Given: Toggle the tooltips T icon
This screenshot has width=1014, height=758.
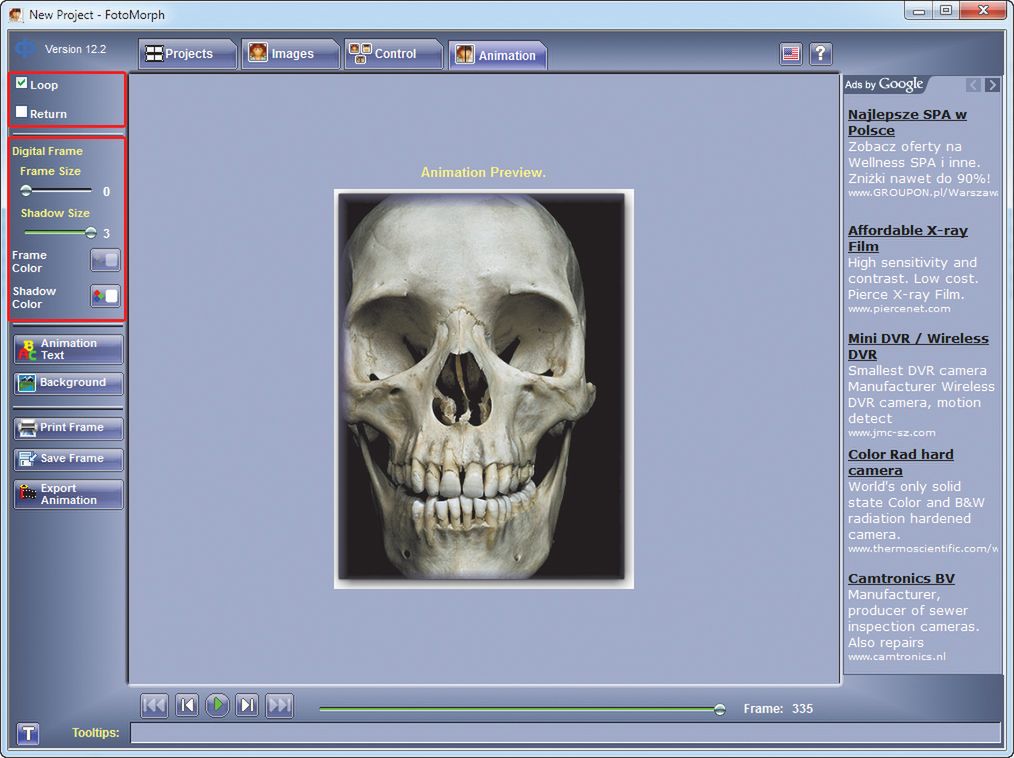Looking at the screenshot, I should [28, 734].
